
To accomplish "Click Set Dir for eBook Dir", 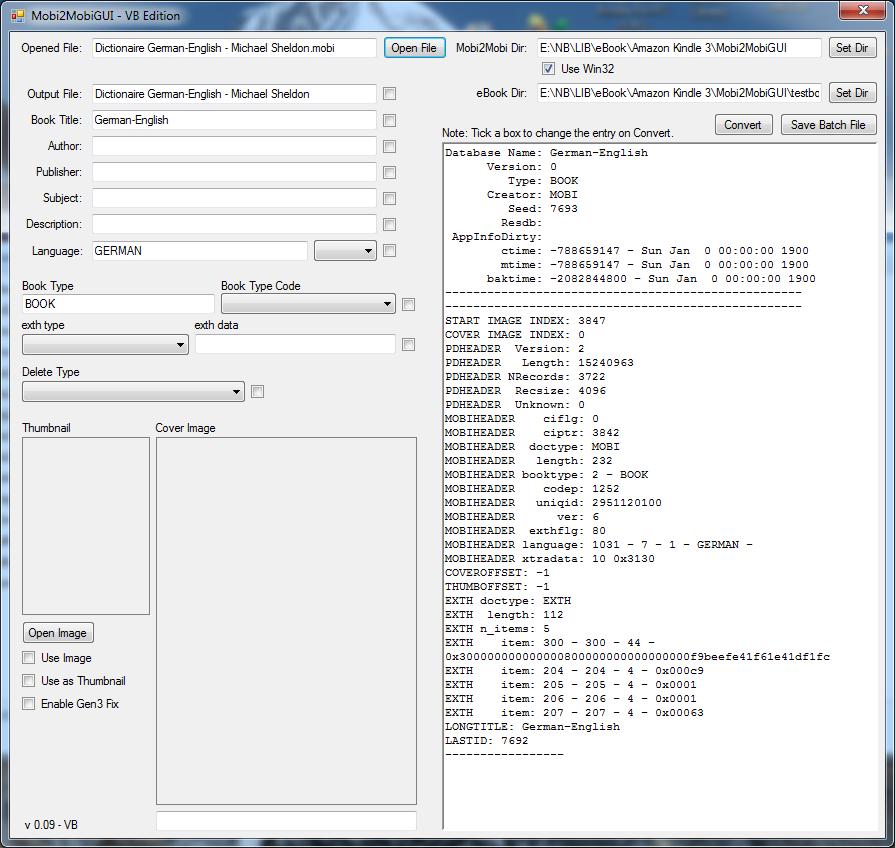I will [852, 93].
